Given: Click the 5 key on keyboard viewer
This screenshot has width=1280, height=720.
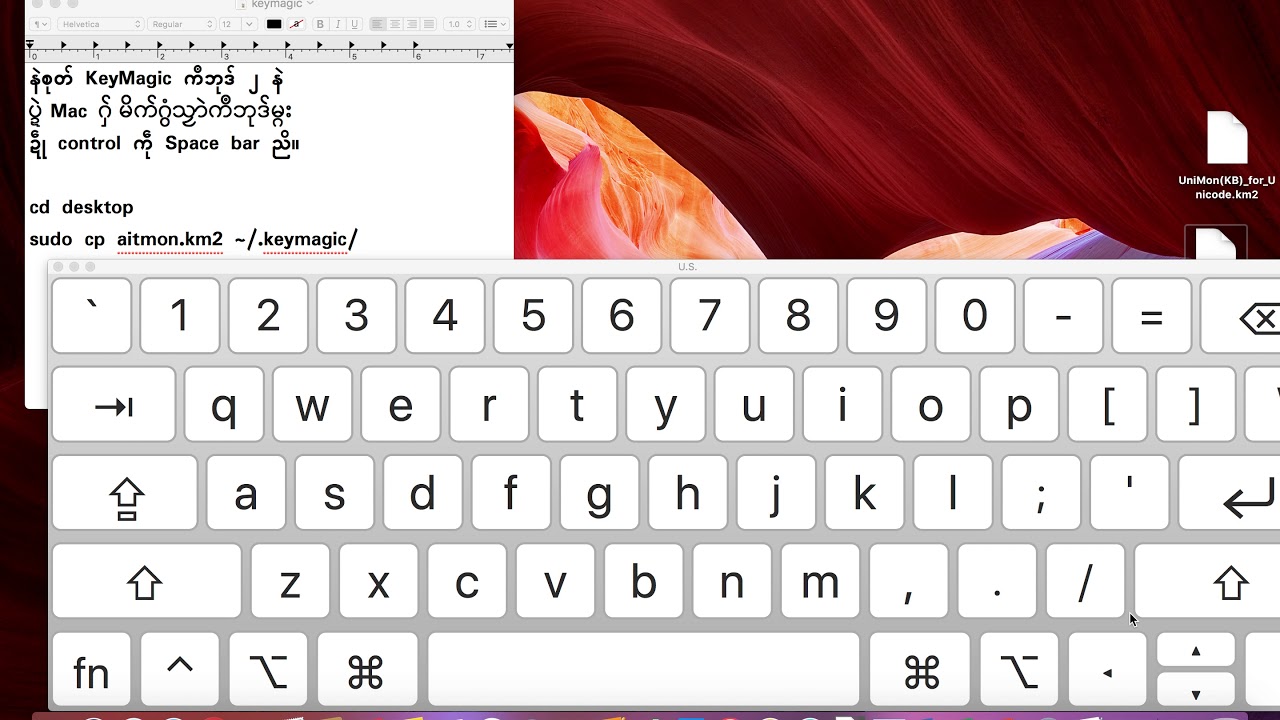Looking at the screenshot, I should [x=533, y=317].
